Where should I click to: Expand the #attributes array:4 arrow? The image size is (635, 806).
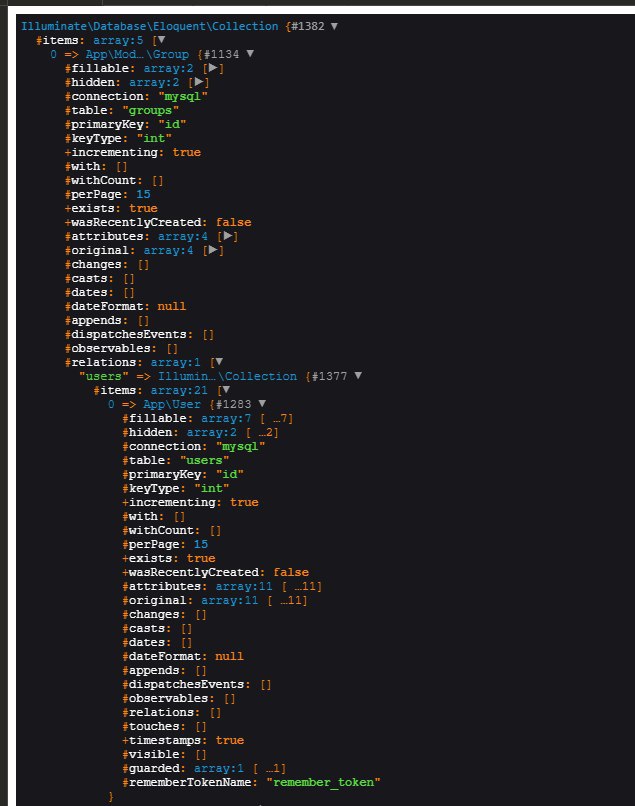click(x=227, y=236)
